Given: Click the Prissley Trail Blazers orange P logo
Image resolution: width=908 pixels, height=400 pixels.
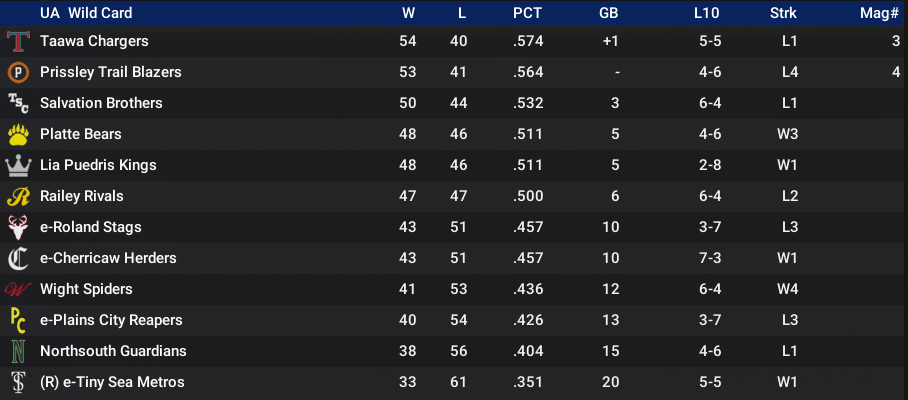Looking at the screenshot, I should click(x=17, y=72).
